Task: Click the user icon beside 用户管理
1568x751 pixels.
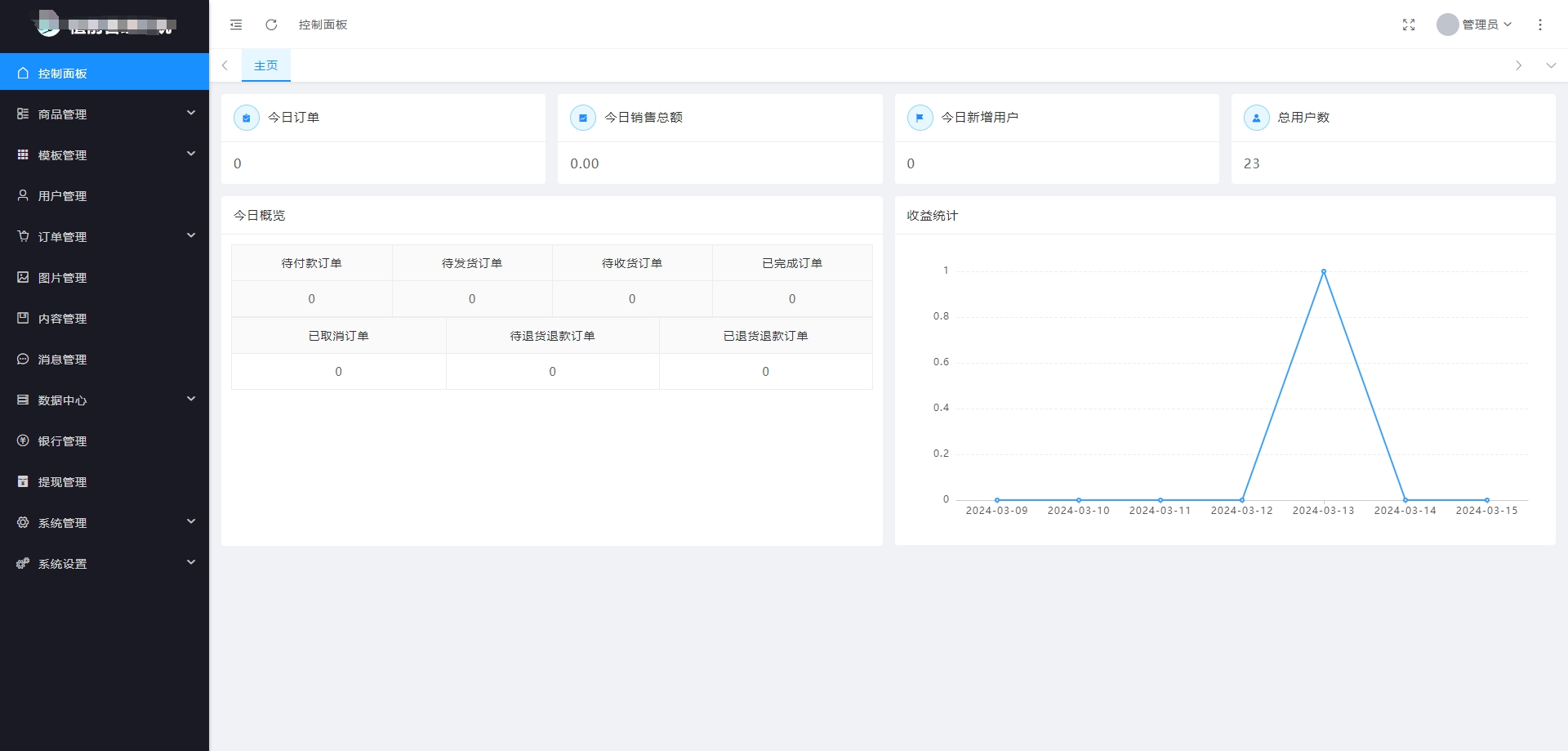Action: 23,195
